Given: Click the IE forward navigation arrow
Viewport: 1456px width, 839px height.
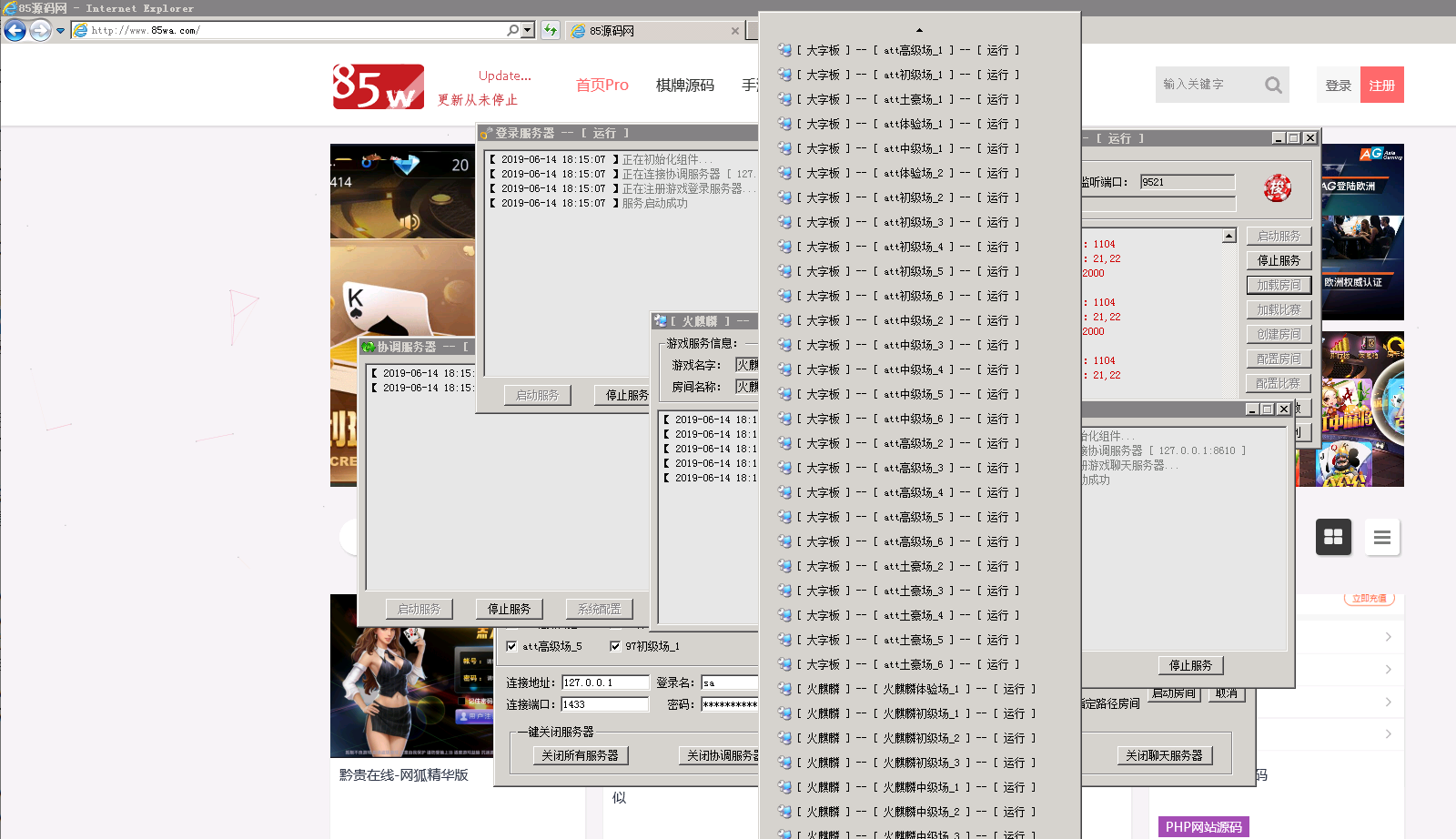Looking at the screenshot, I should (40, 30).
